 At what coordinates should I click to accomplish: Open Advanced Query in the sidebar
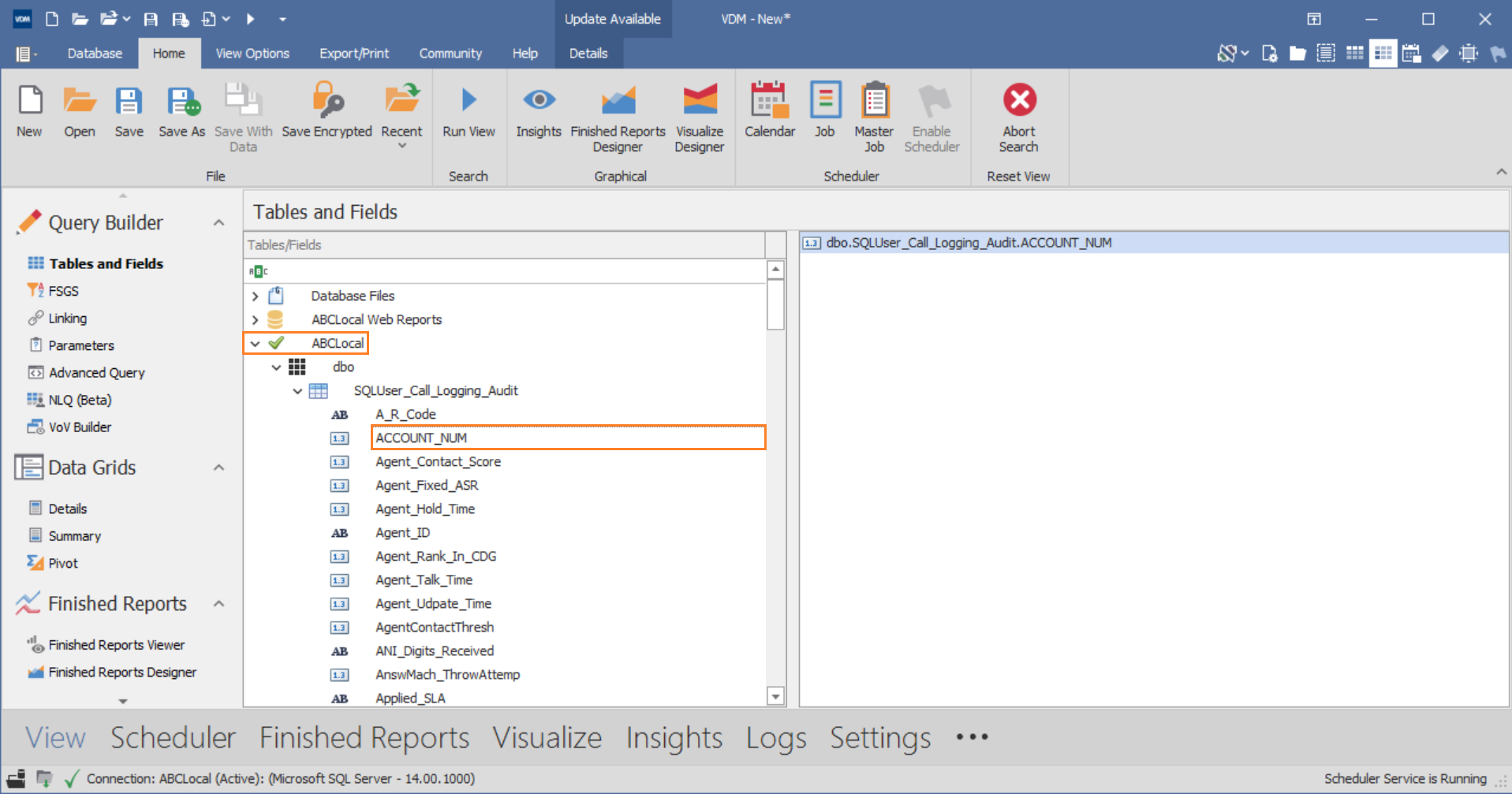[87, 372]
